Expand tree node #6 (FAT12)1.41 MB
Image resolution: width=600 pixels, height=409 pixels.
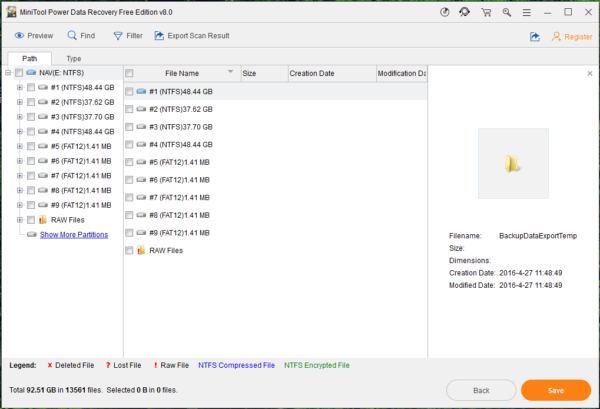click(20, 161)
